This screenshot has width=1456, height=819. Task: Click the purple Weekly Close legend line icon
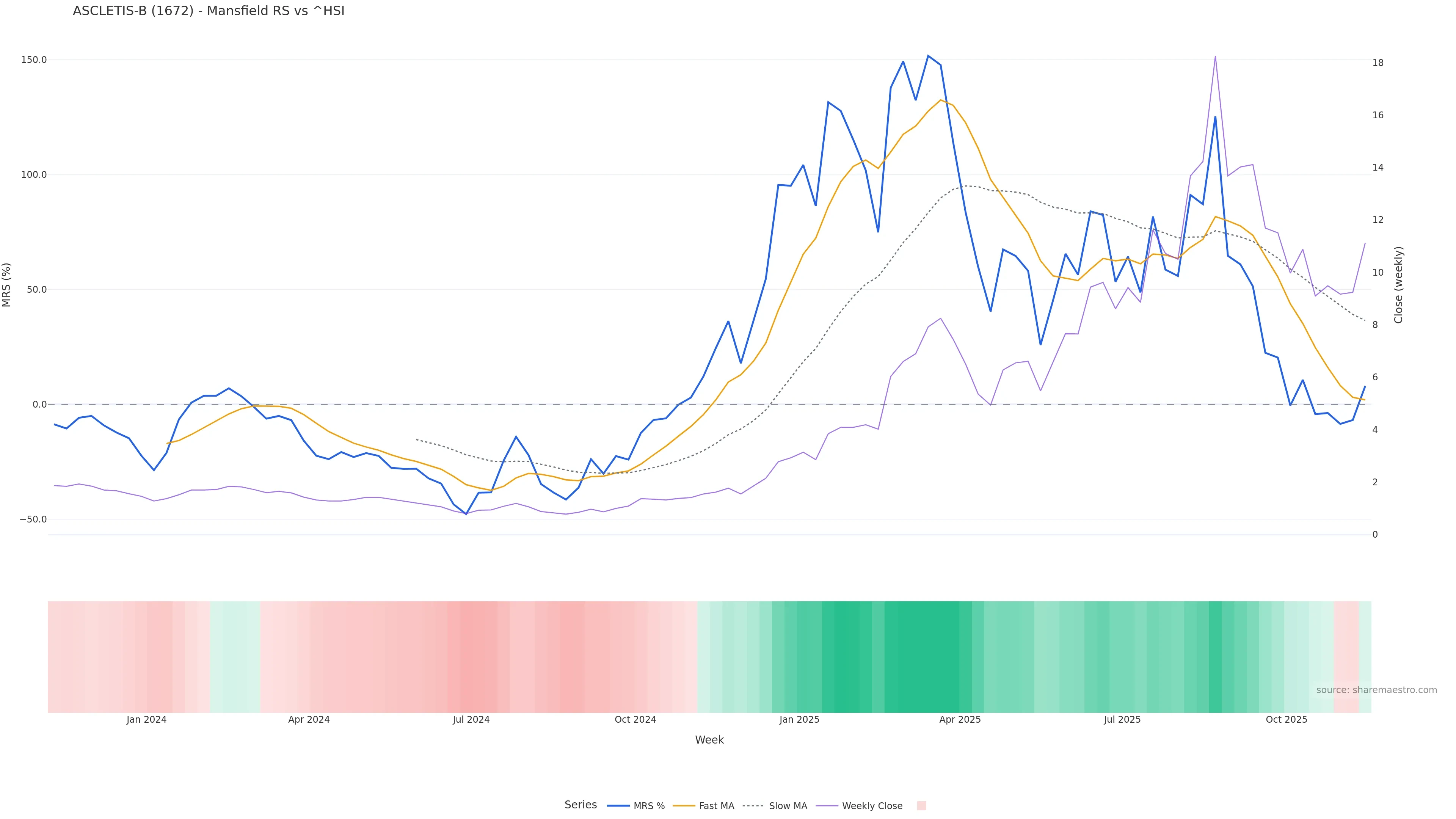click(x=827, y=806)
